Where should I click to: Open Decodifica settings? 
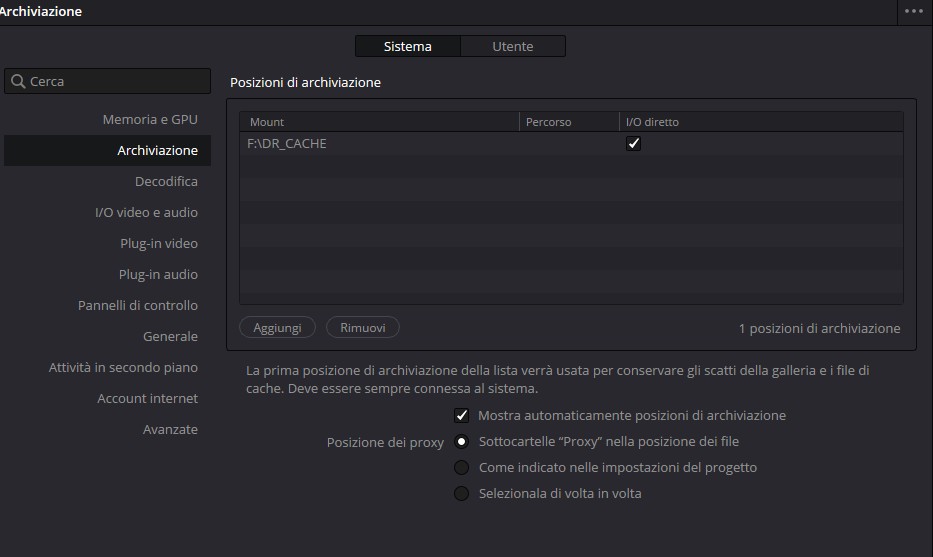166,182
